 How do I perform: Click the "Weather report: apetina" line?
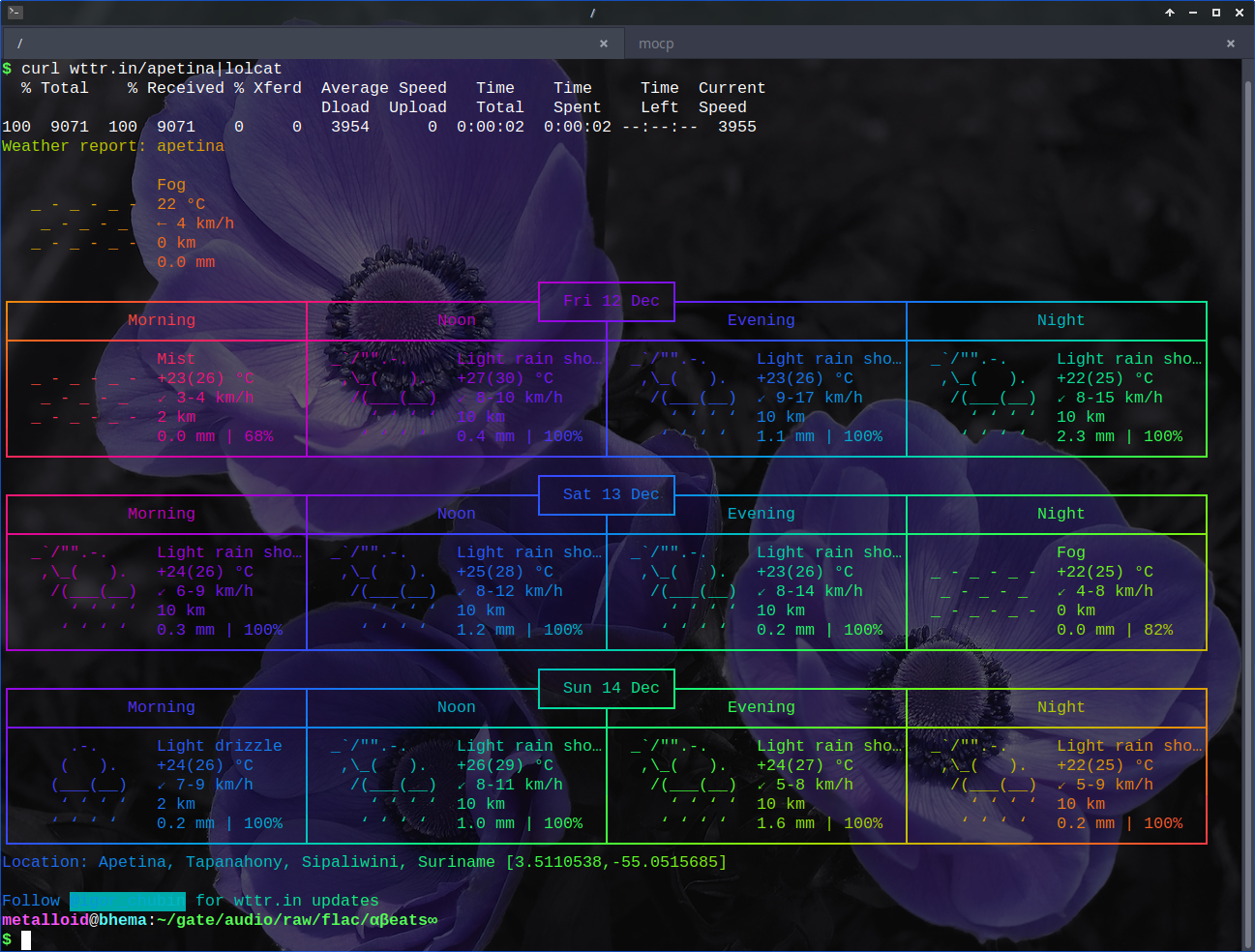(x=112, y=146)
